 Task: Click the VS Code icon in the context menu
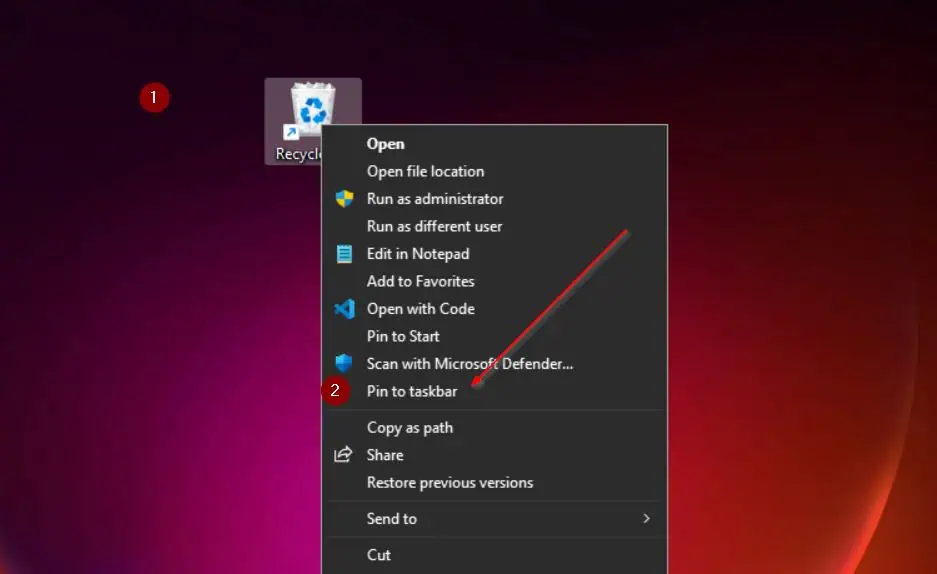tap(344, 309)
